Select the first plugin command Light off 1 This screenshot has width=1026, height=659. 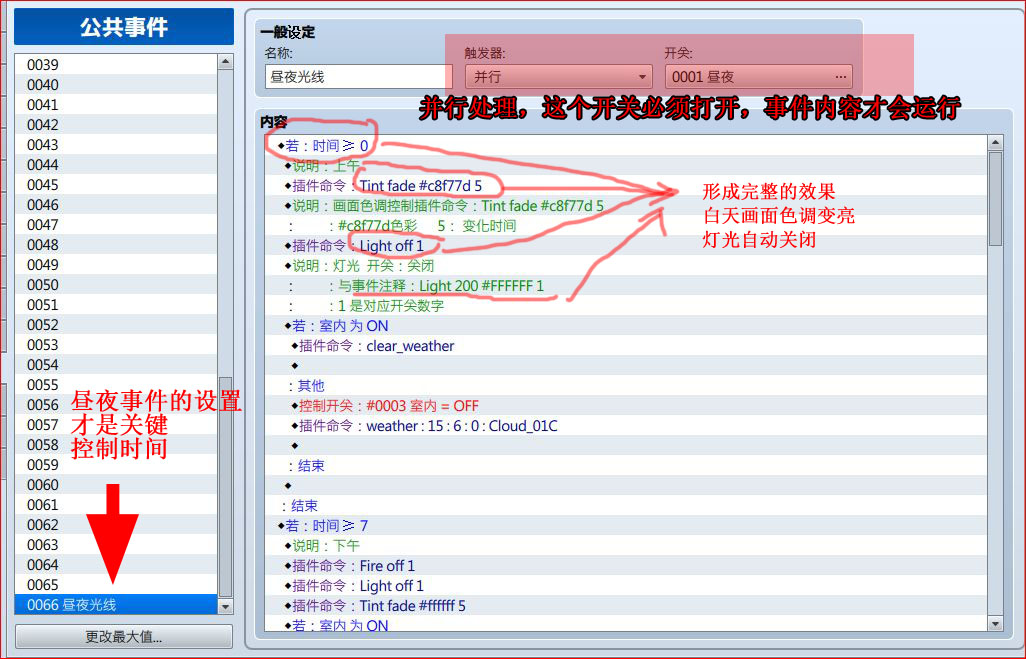pos(626,245)
